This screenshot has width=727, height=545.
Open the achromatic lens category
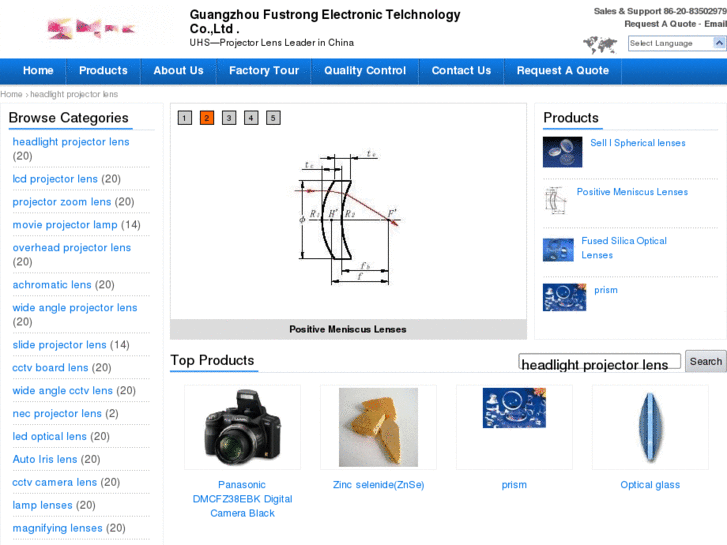[x=52, y=285]
